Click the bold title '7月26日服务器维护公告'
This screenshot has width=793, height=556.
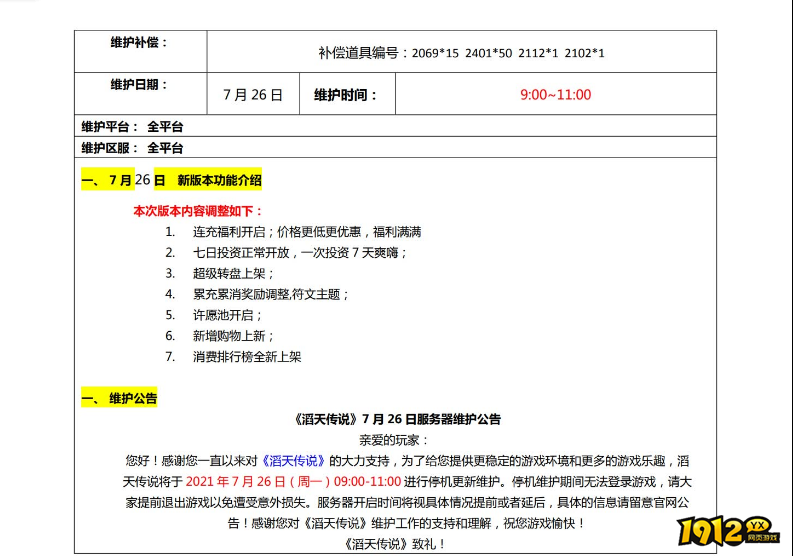(x=431, y=419)
